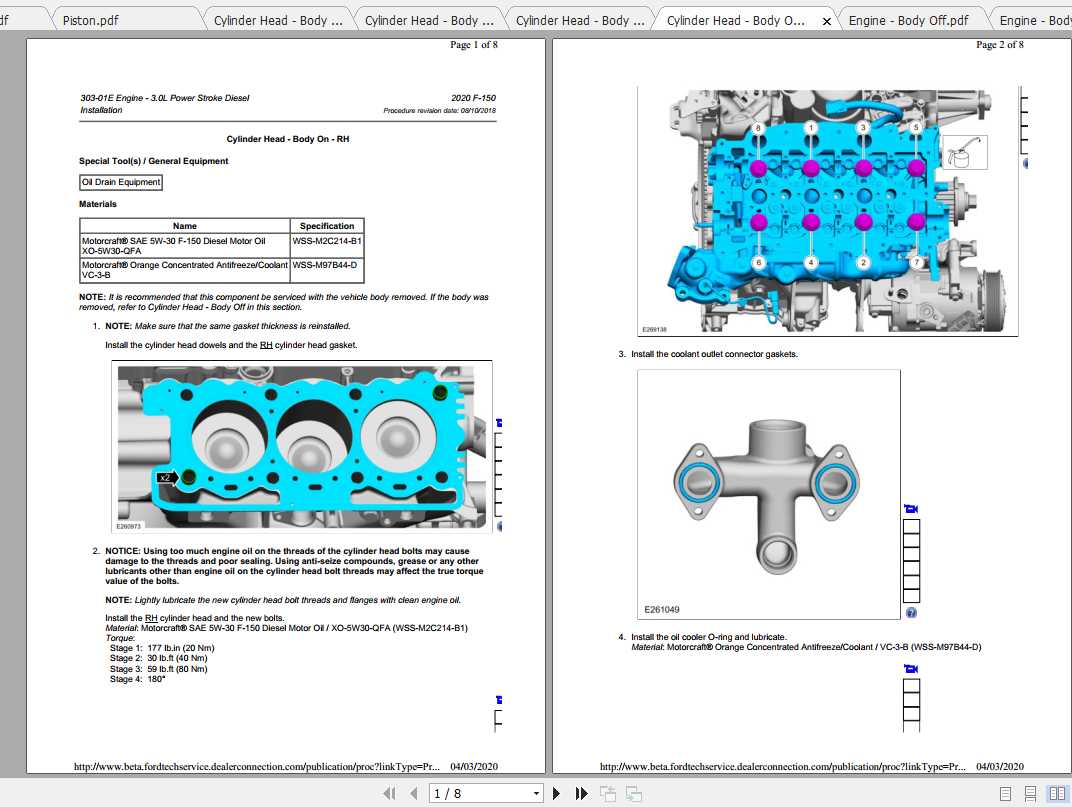Click the video camera icon beside figure E261049

pyautogui.click(x=911, y=509)
